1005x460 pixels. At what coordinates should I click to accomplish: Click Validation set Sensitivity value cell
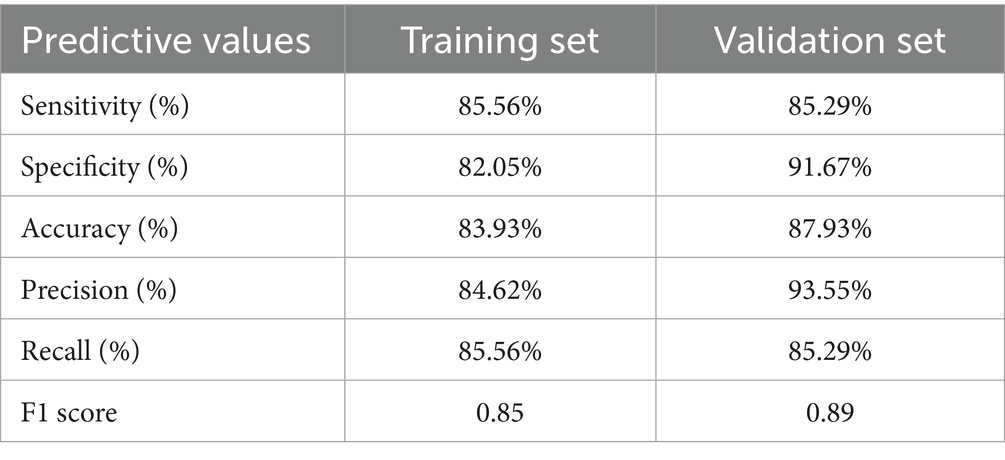829,106
